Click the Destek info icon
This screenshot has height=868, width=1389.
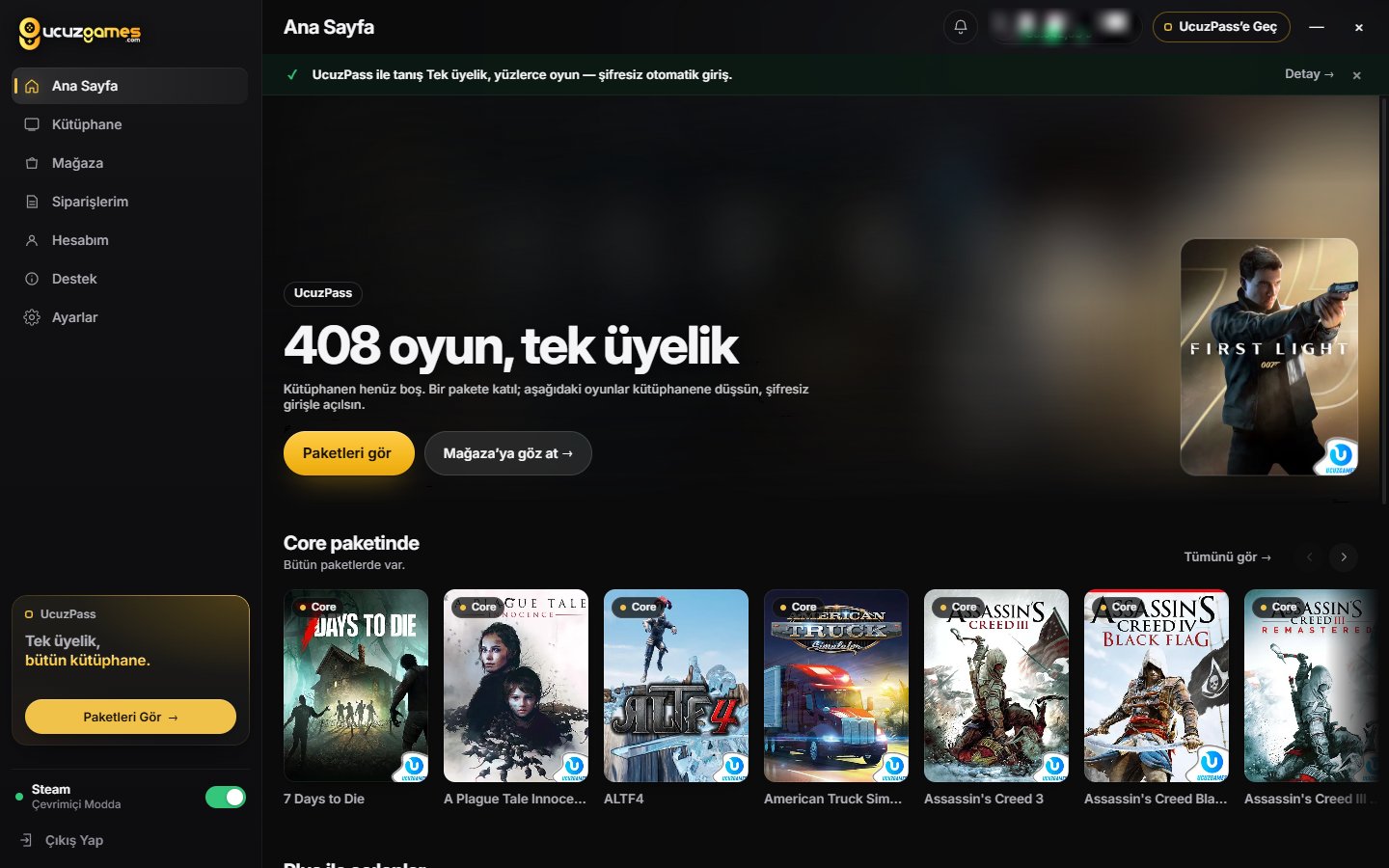tap(32, 279)
